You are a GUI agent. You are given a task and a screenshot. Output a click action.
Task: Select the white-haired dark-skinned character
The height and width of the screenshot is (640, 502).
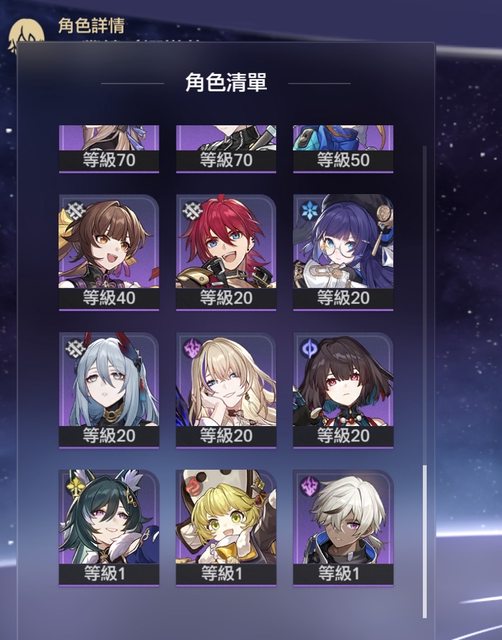click(343, 528)
